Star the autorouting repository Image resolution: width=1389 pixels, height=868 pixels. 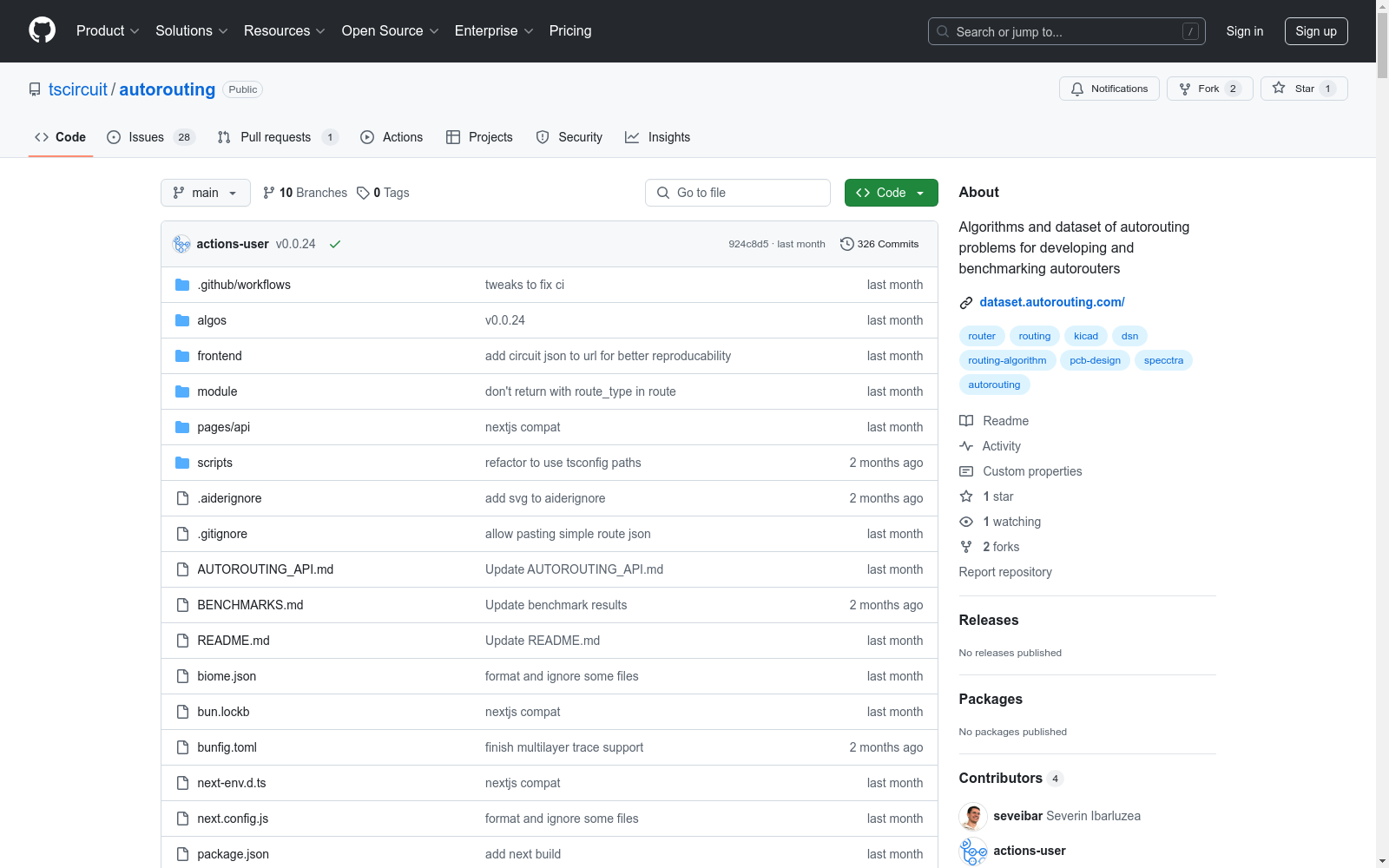[x=1304, y=89]
